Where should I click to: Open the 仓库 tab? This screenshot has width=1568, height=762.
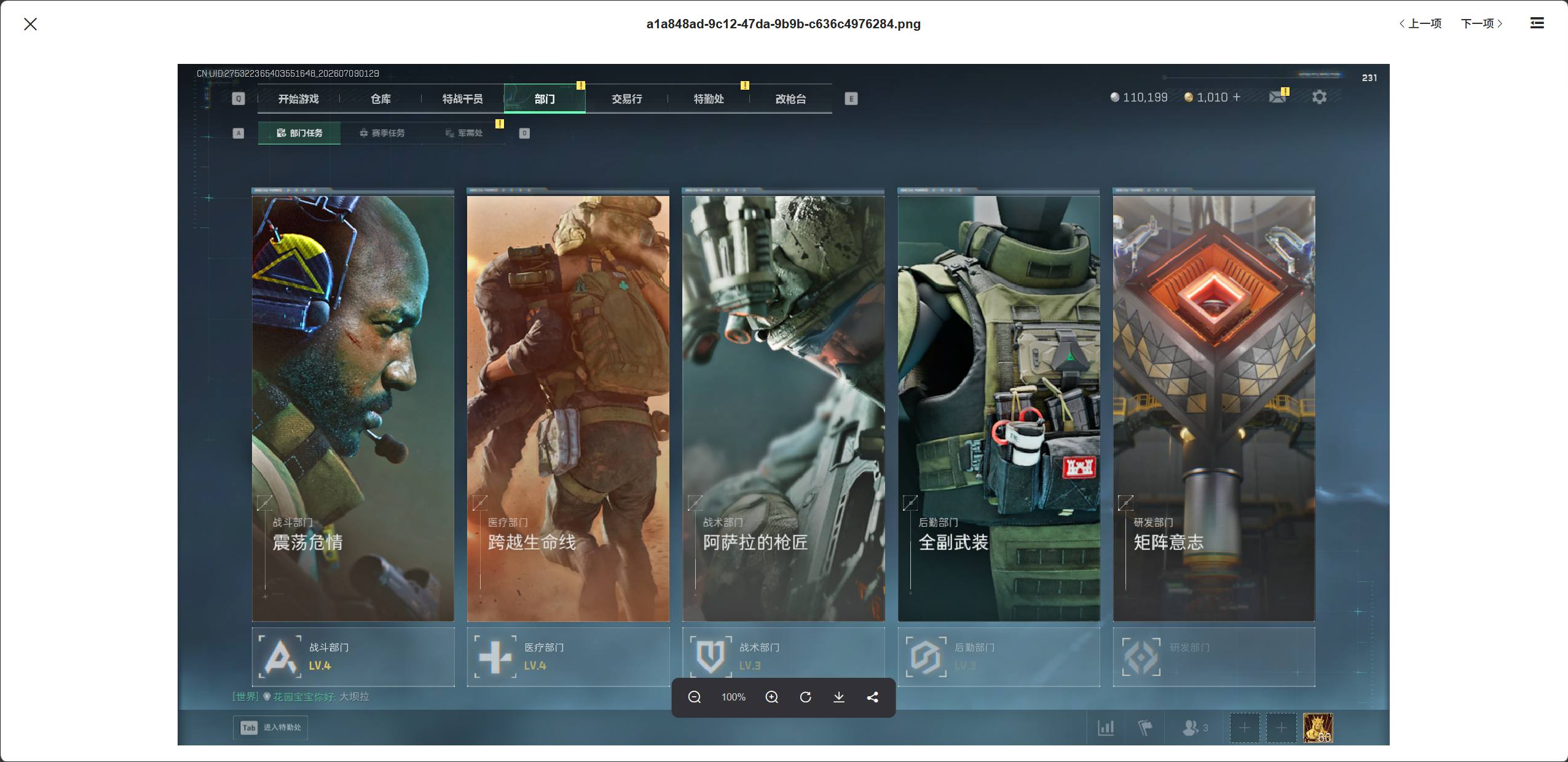tap(380, 99)
